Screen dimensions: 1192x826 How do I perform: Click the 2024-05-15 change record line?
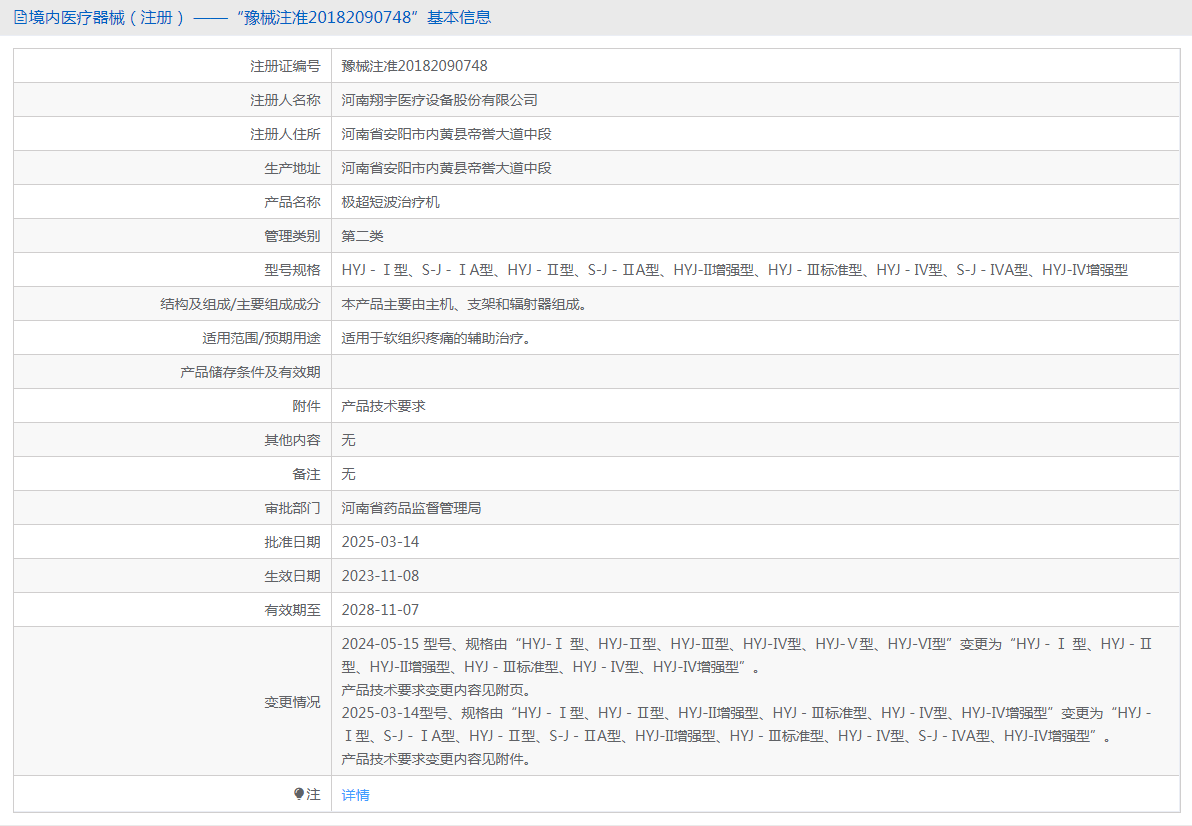[x=747, y=656]
